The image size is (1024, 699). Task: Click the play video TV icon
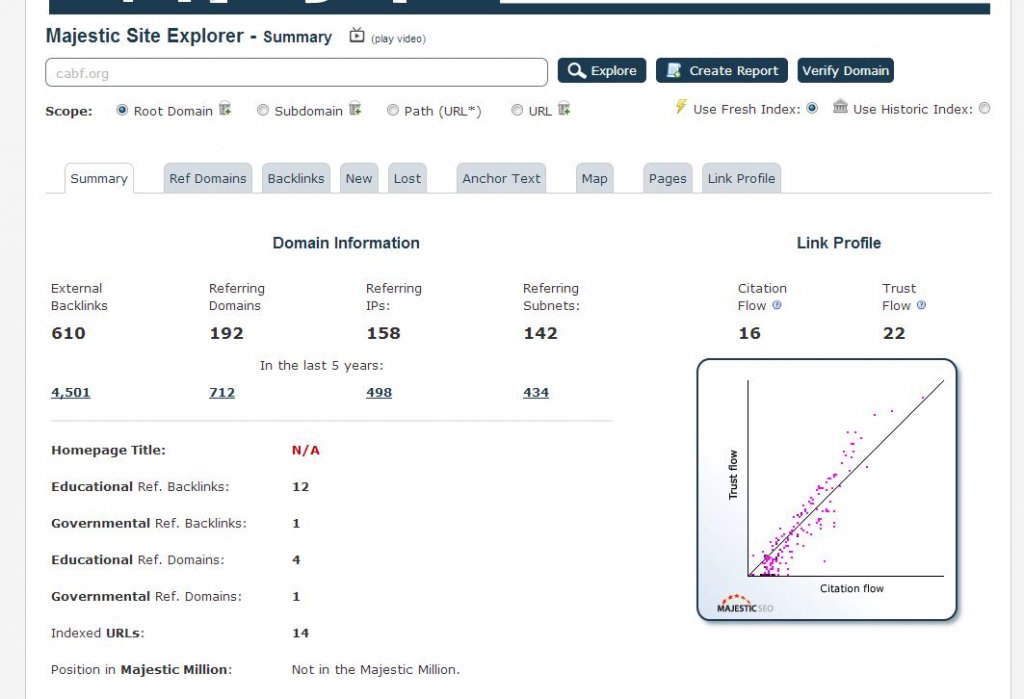[357, 35]
